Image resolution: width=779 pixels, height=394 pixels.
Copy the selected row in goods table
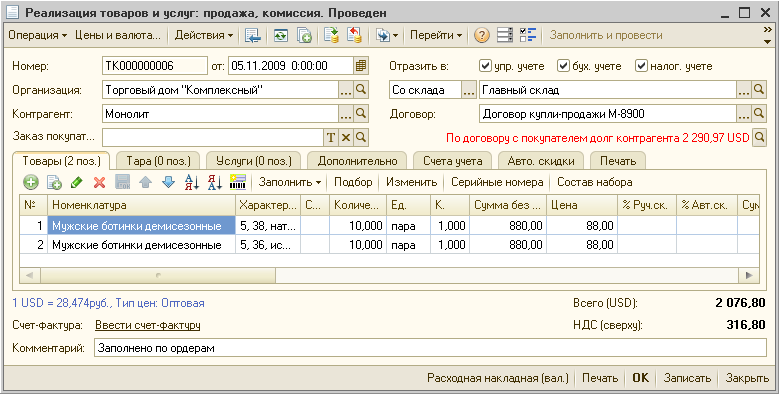54,182
